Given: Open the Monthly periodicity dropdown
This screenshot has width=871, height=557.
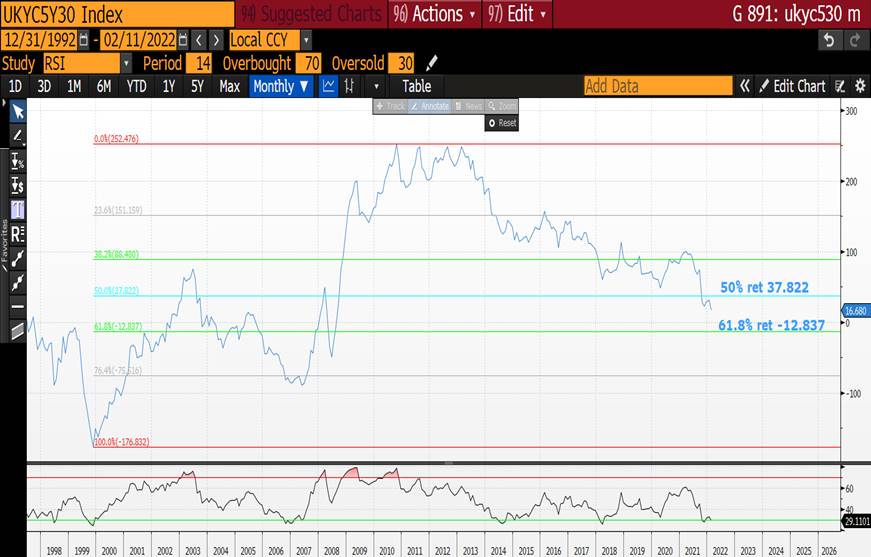Looking at the screenshot, I should (281, 86).
